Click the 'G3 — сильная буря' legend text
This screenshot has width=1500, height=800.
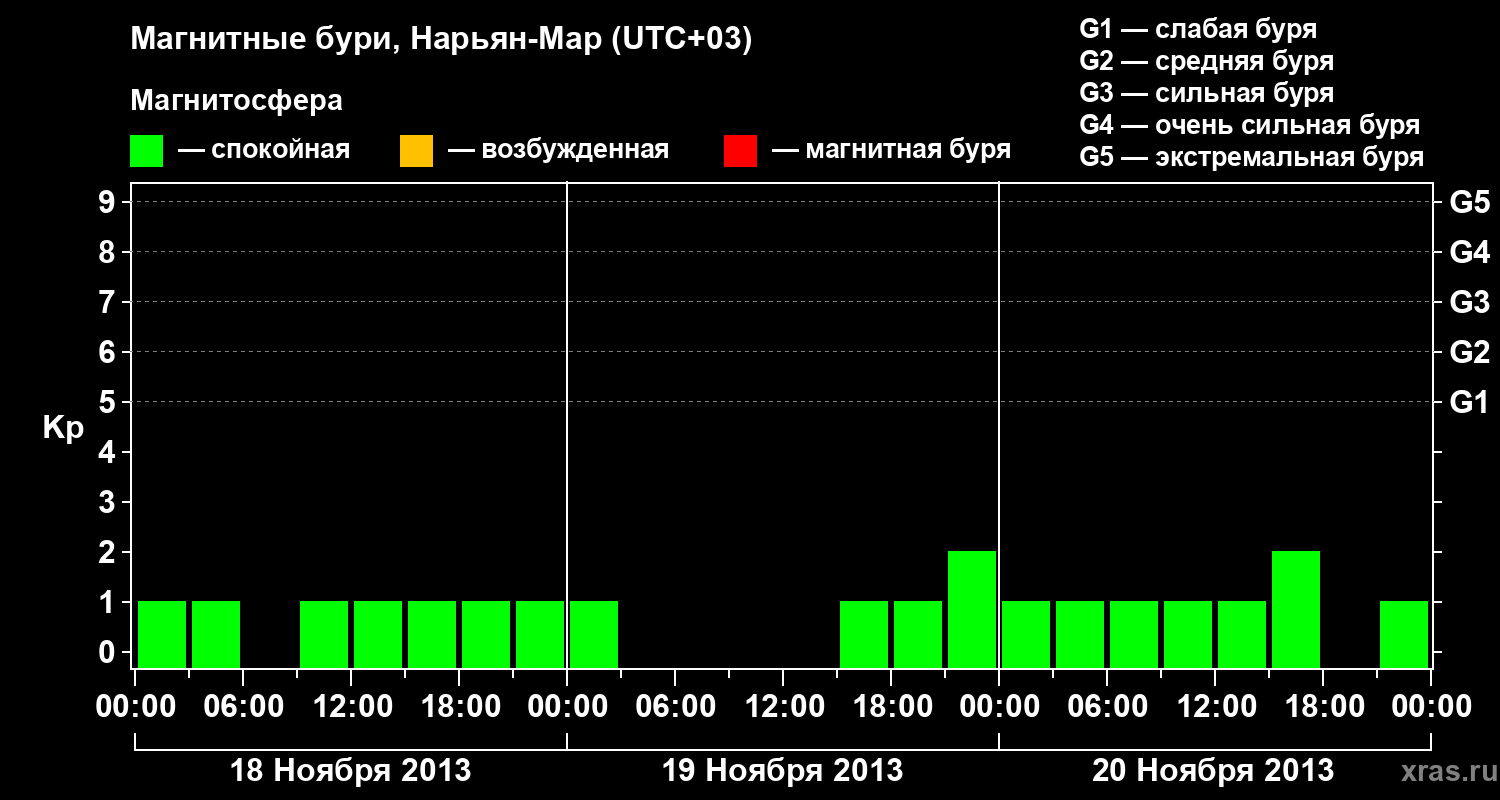(1207, 93)
